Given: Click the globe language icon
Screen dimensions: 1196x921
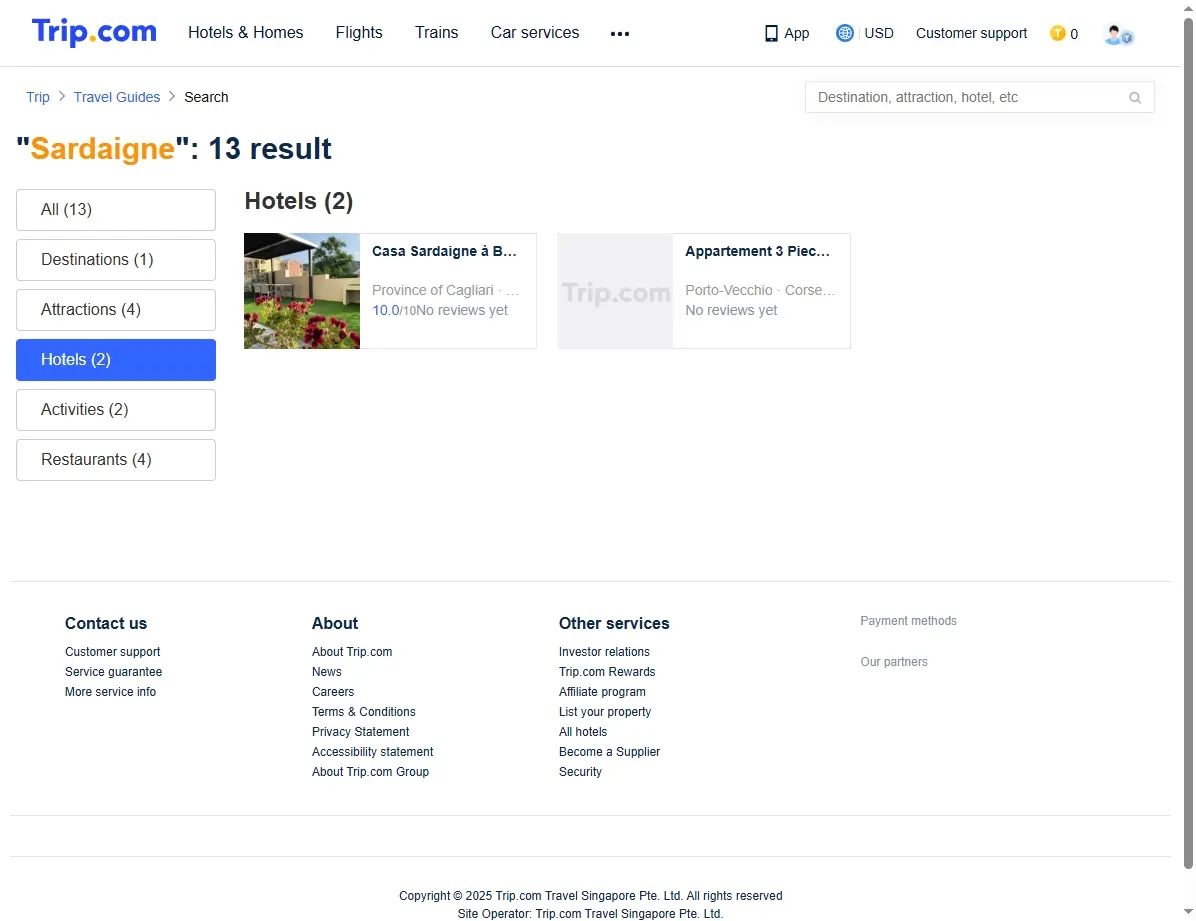Looking at the screenshot, I should coord(844,33).
